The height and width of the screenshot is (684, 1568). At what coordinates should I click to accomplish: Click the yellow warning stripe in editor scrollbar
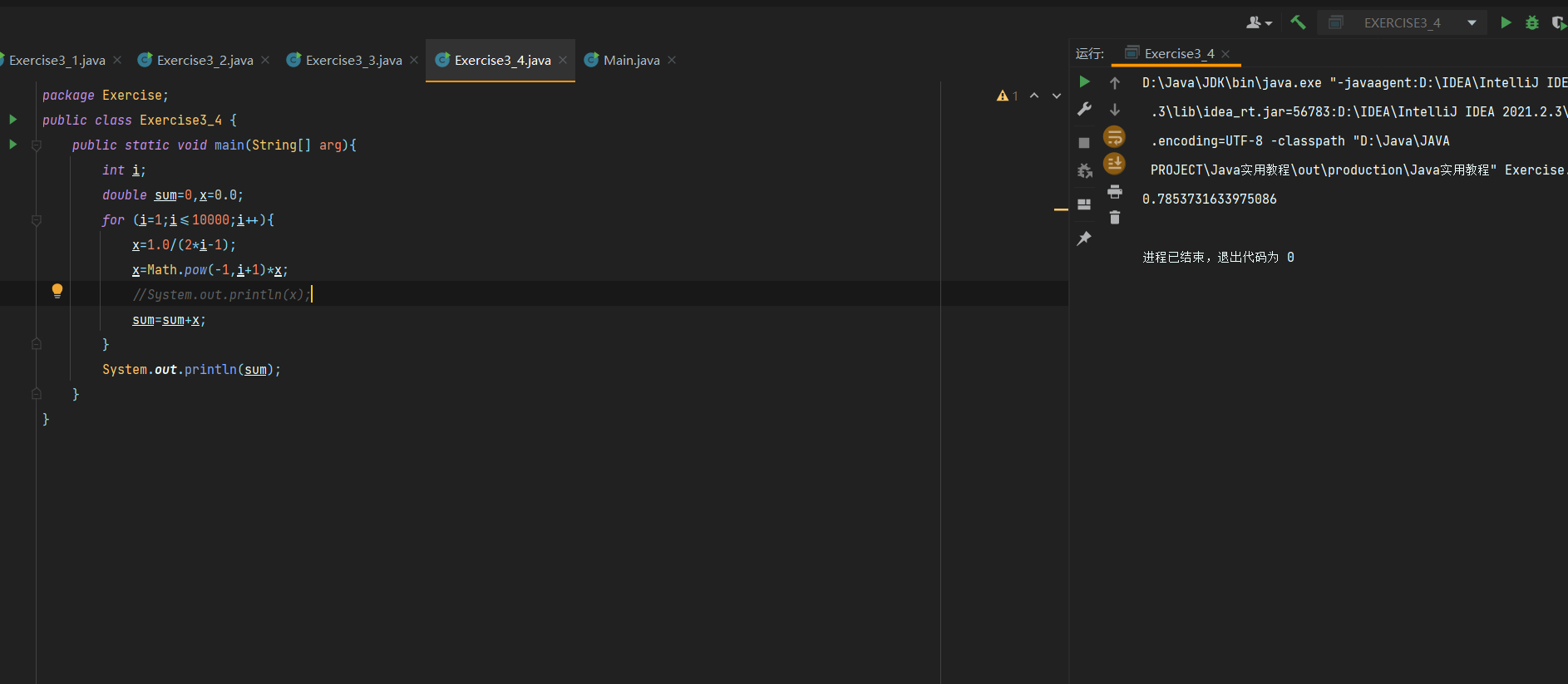tap(1061, 209)
